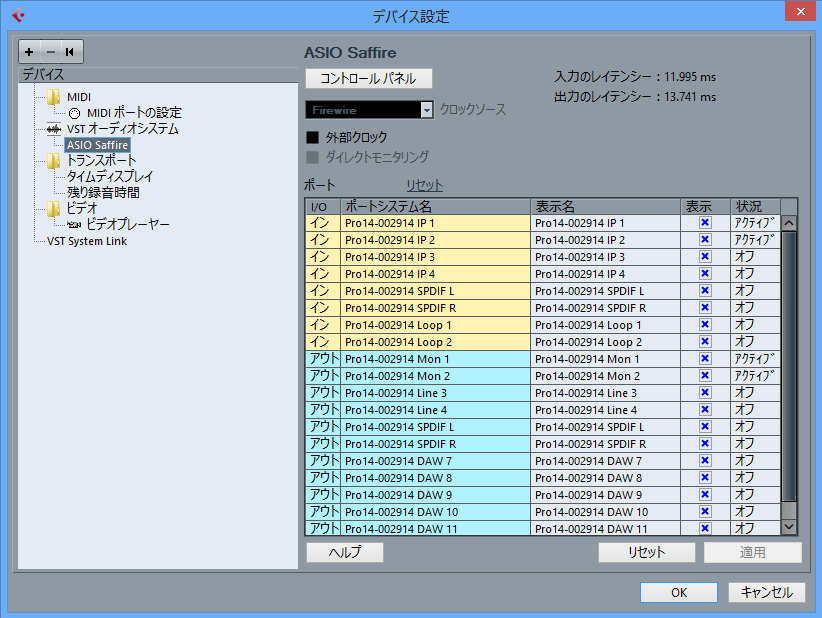Click the ポートシステム名 column header

[436, 207]
